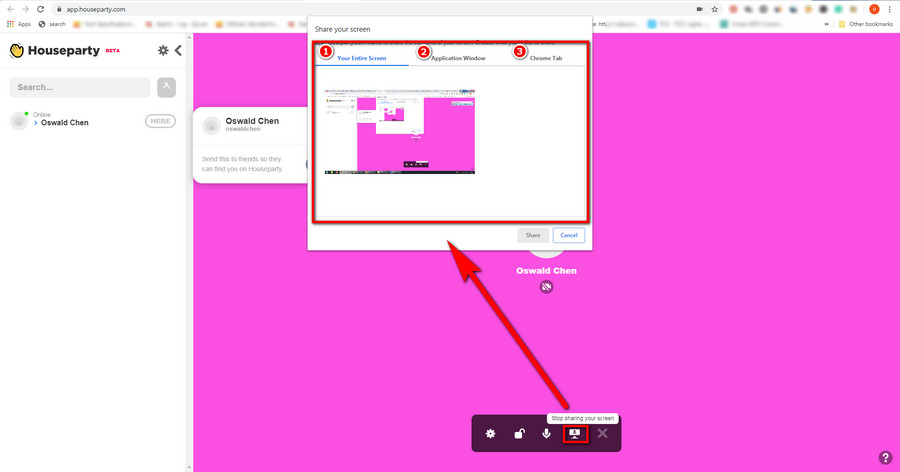The image size is (900, 472).
Task: Switch to Chrome Tab tab
Action: tap(546, 58)
